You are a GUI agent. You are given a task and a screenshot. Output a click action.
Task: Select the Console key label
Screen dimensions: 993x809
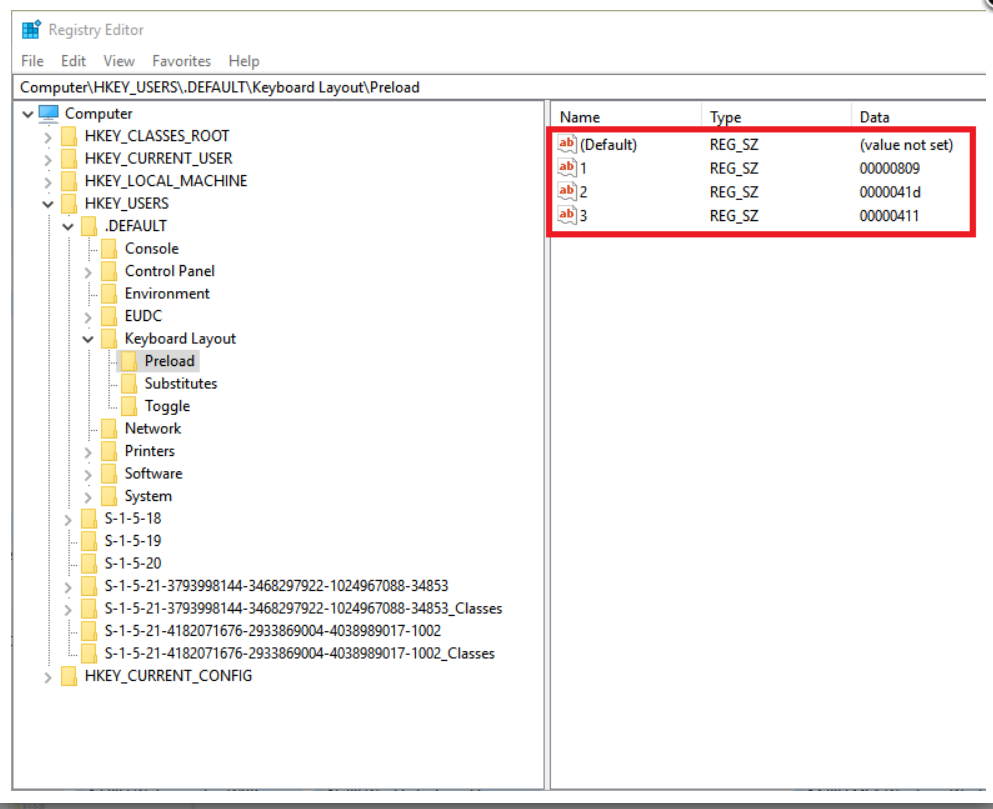click(152, 248)
